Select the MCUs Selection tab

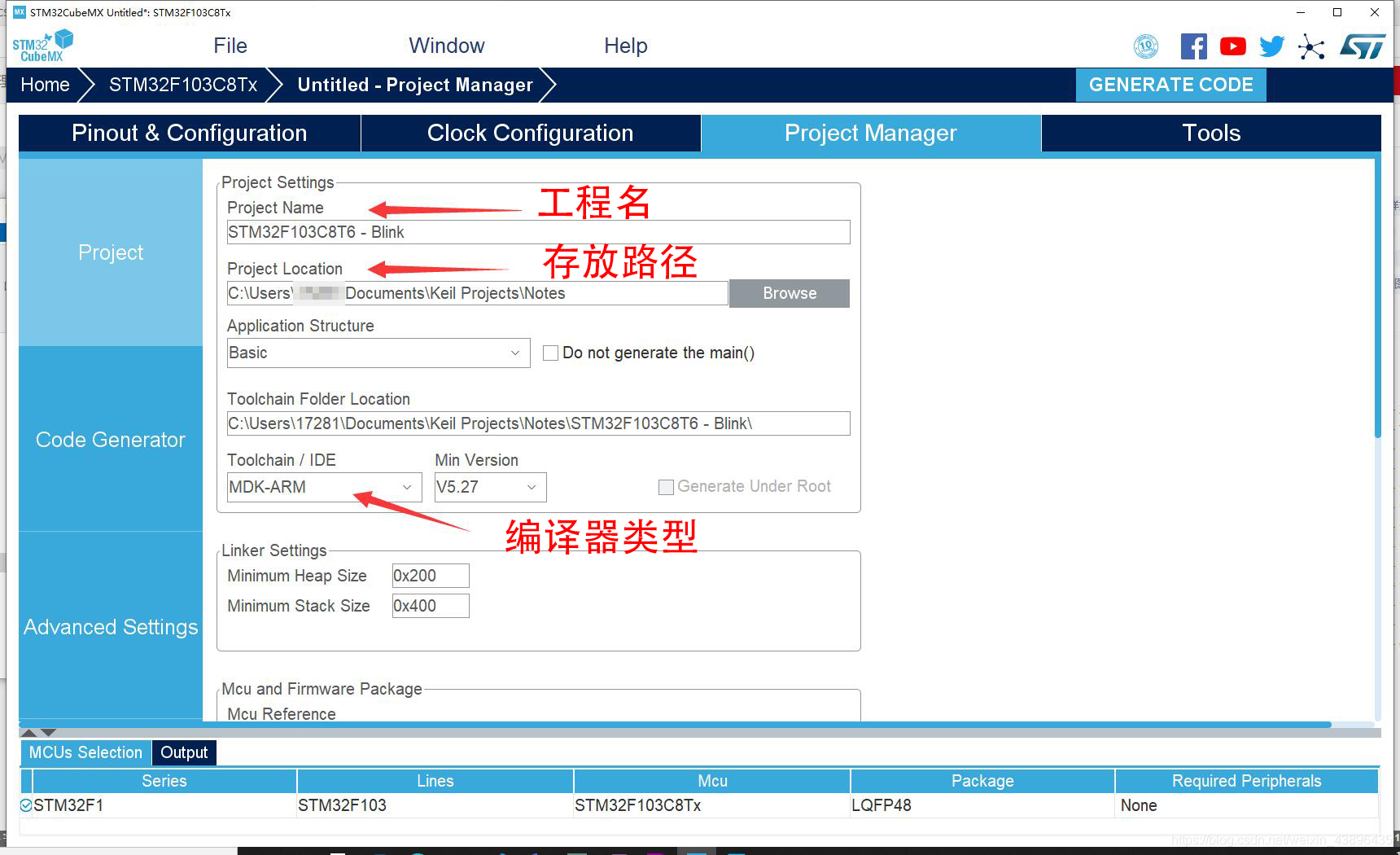(x=85, y=752)
